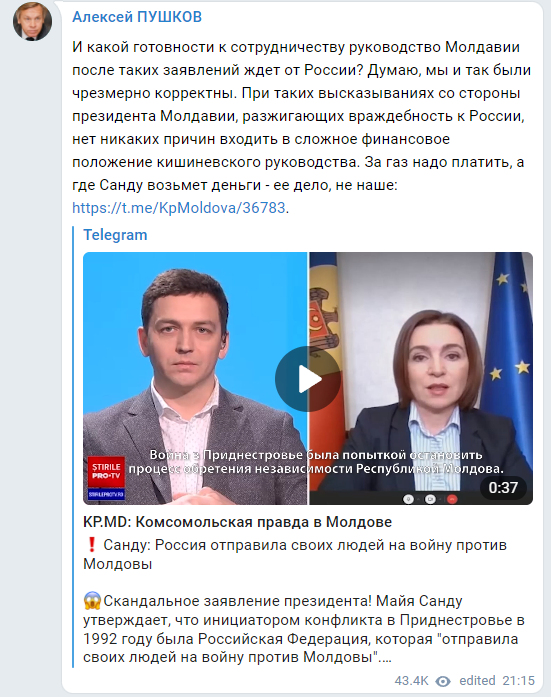The height and width of the screenshot is (697, 551).
Task: Click the video subtitle about Приднестровье
Action: pos(316,462)
